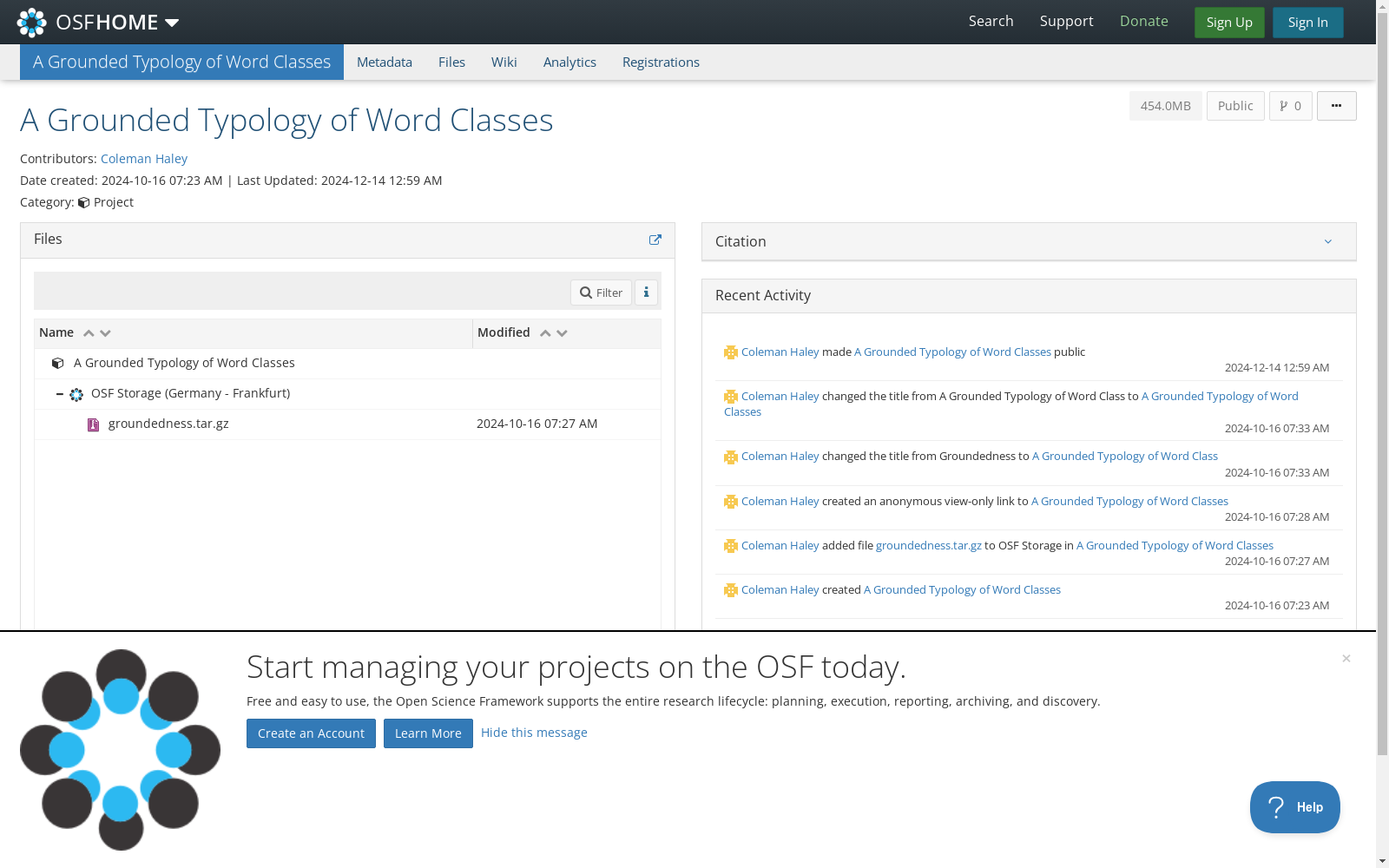1389x868 pixels.
Task: Open Coleman Haley link in 'made public' entry
Action: pyautogui.click(x=780, y=352)
